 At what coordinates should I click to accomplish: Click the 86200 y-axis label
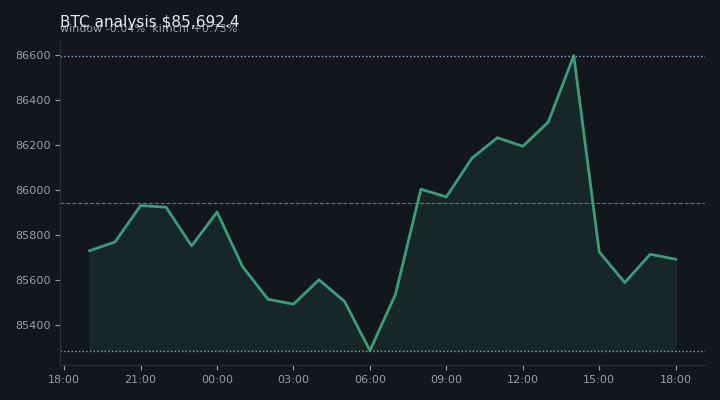pyautogui.click(x=33, y=146)
